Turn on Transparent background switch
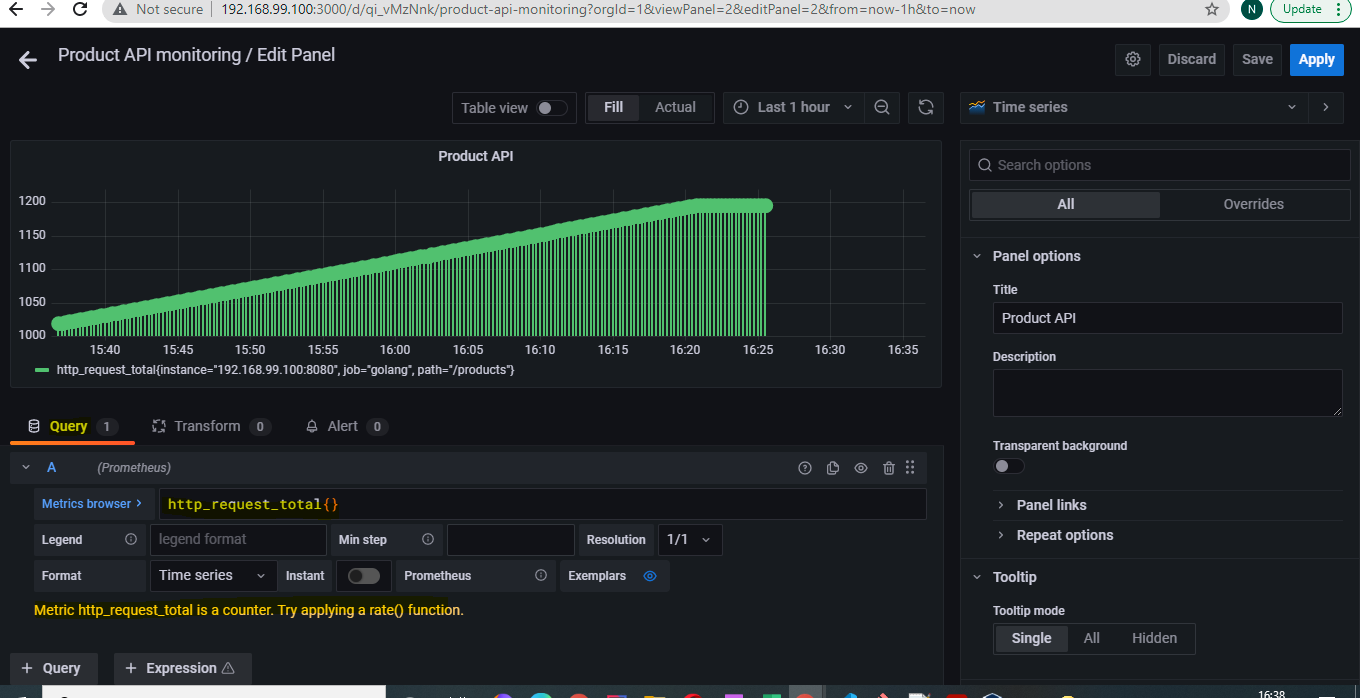This screenshot has width=1360, height=698. pyautogui.click(x=1009, y=466)
